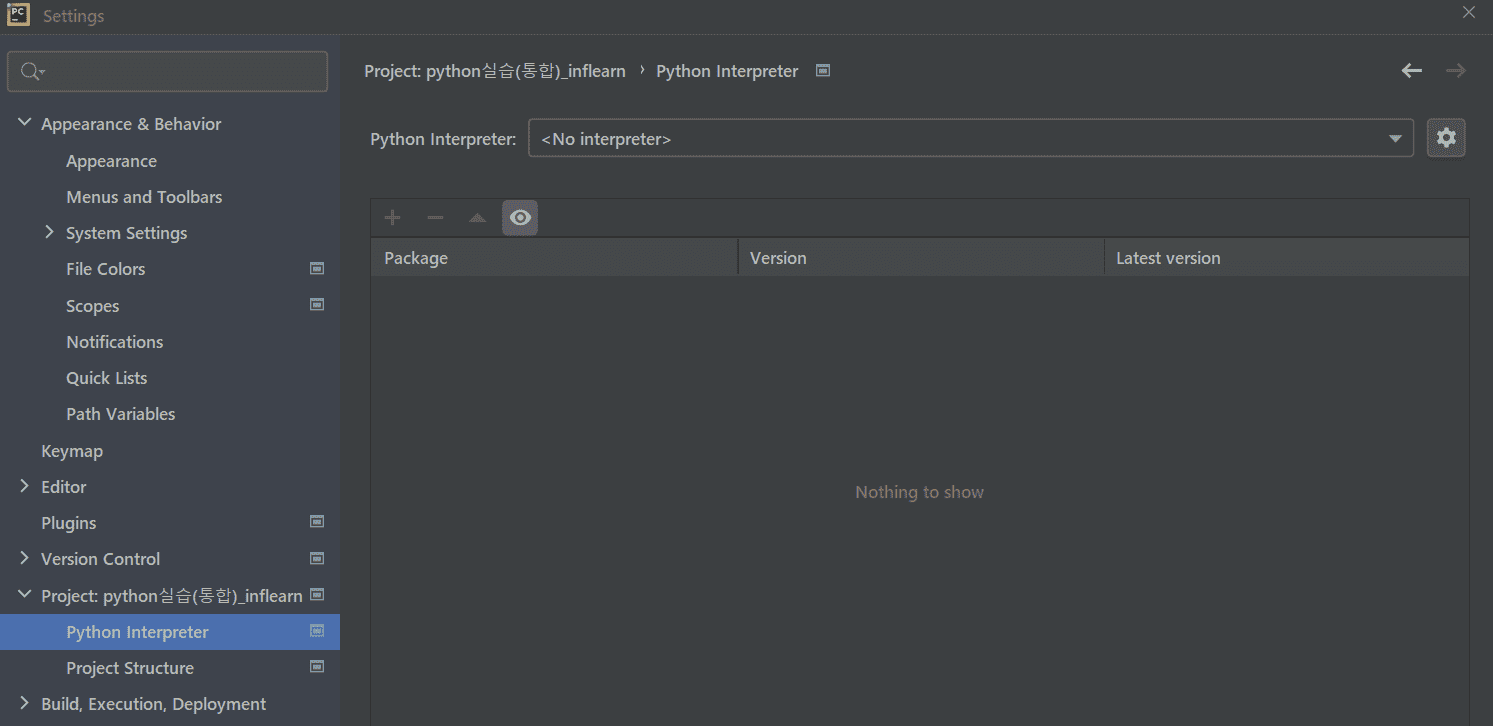Collapse the Appearance & Behavior section
The width and height of the screenshot is (1493, 726).
pos(25,123)
